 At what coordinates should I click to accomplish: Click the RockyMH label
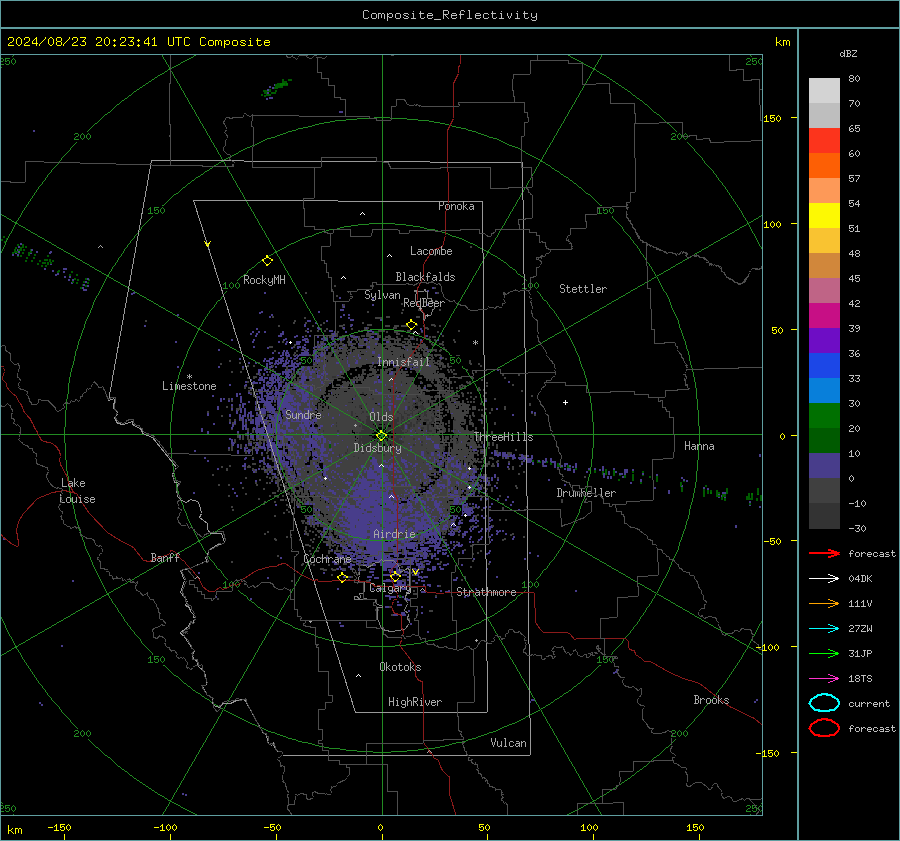tap(264, 280)
